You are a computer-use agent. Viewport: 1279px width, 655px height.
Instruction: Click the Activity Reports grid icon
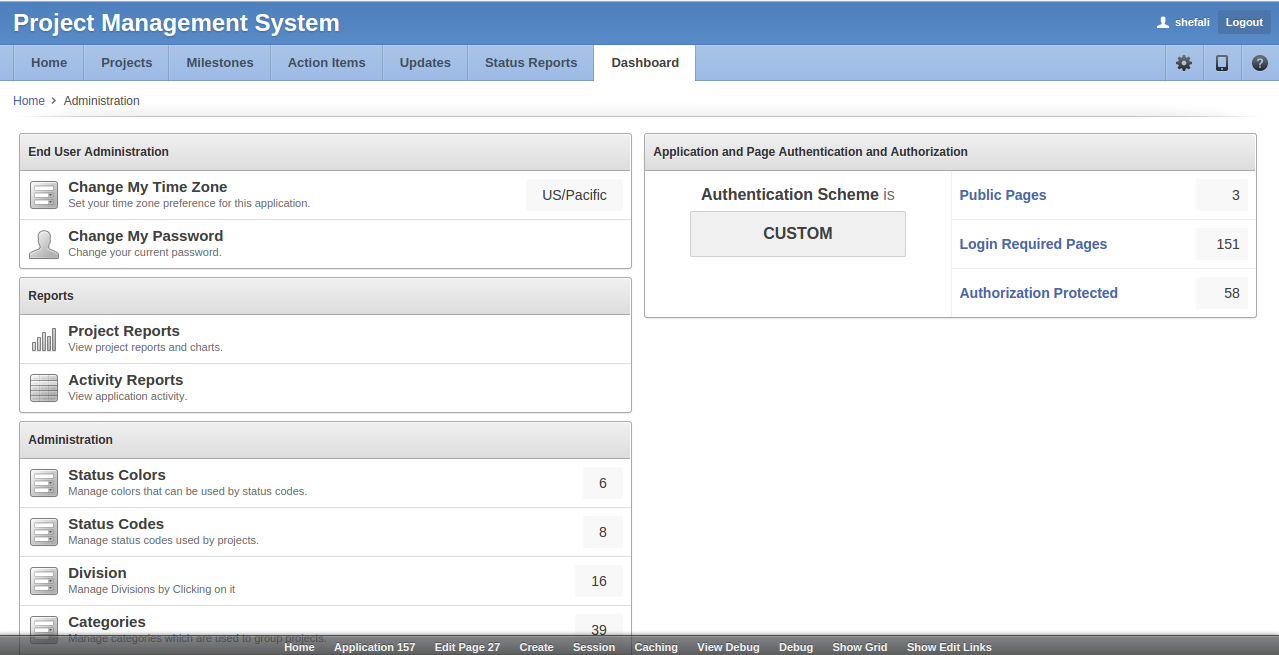click(x=44, y=388)
